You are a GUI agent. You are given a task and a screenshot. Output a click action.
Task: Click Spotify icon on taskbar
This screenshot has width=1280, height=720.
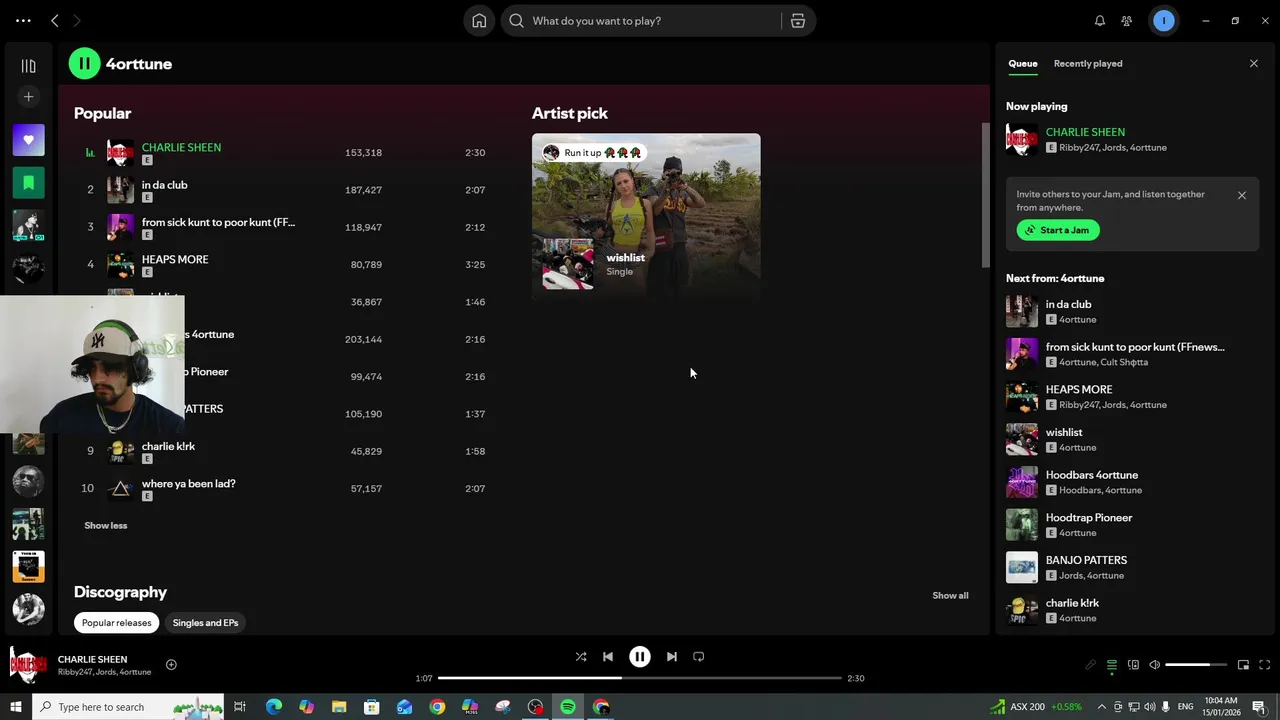click(568, 707)
